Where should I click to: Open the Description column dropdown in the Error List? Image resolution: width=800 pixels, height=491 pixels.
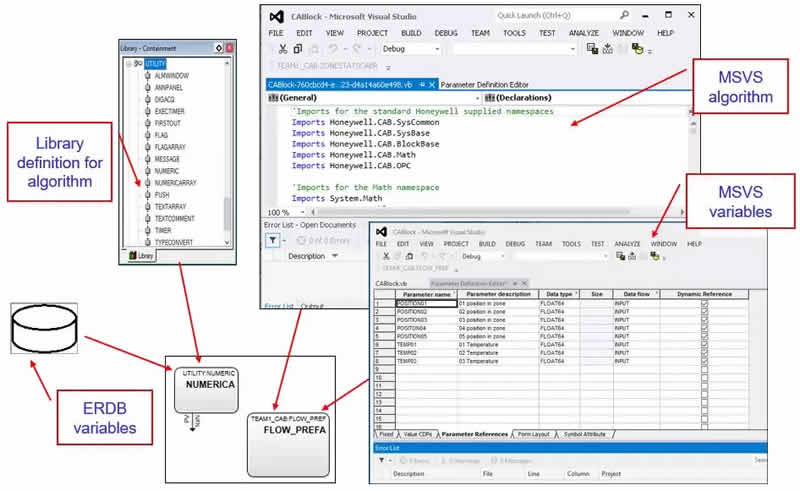click(x=335, y=256)
